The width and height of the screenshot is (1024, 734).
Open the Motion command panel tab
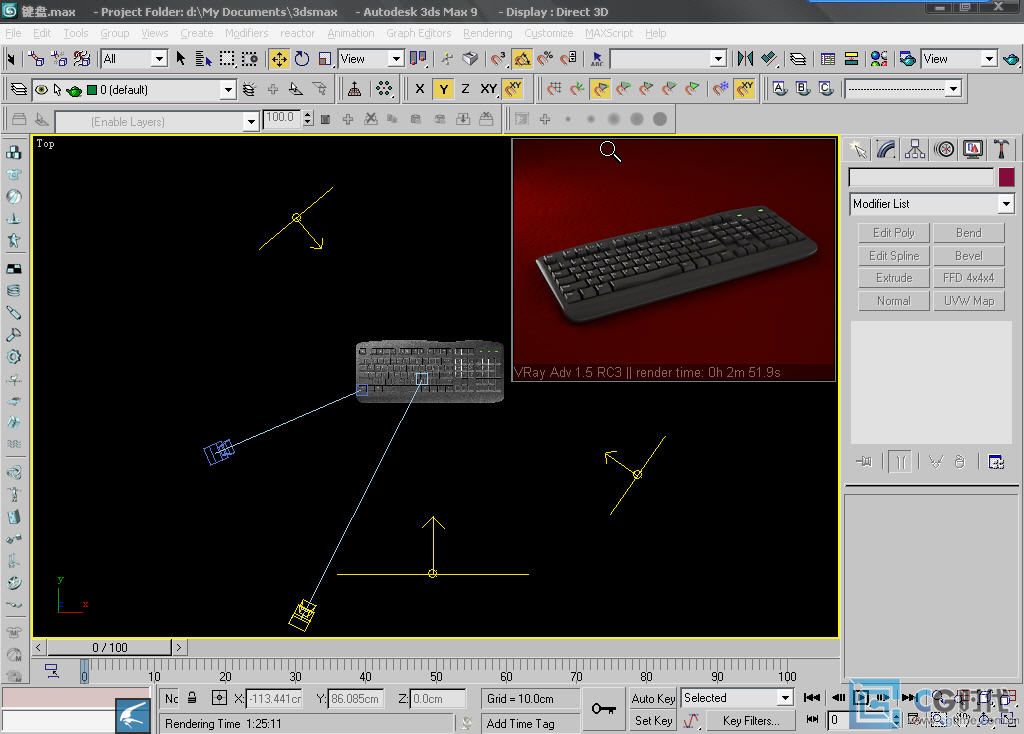(944, 150)
